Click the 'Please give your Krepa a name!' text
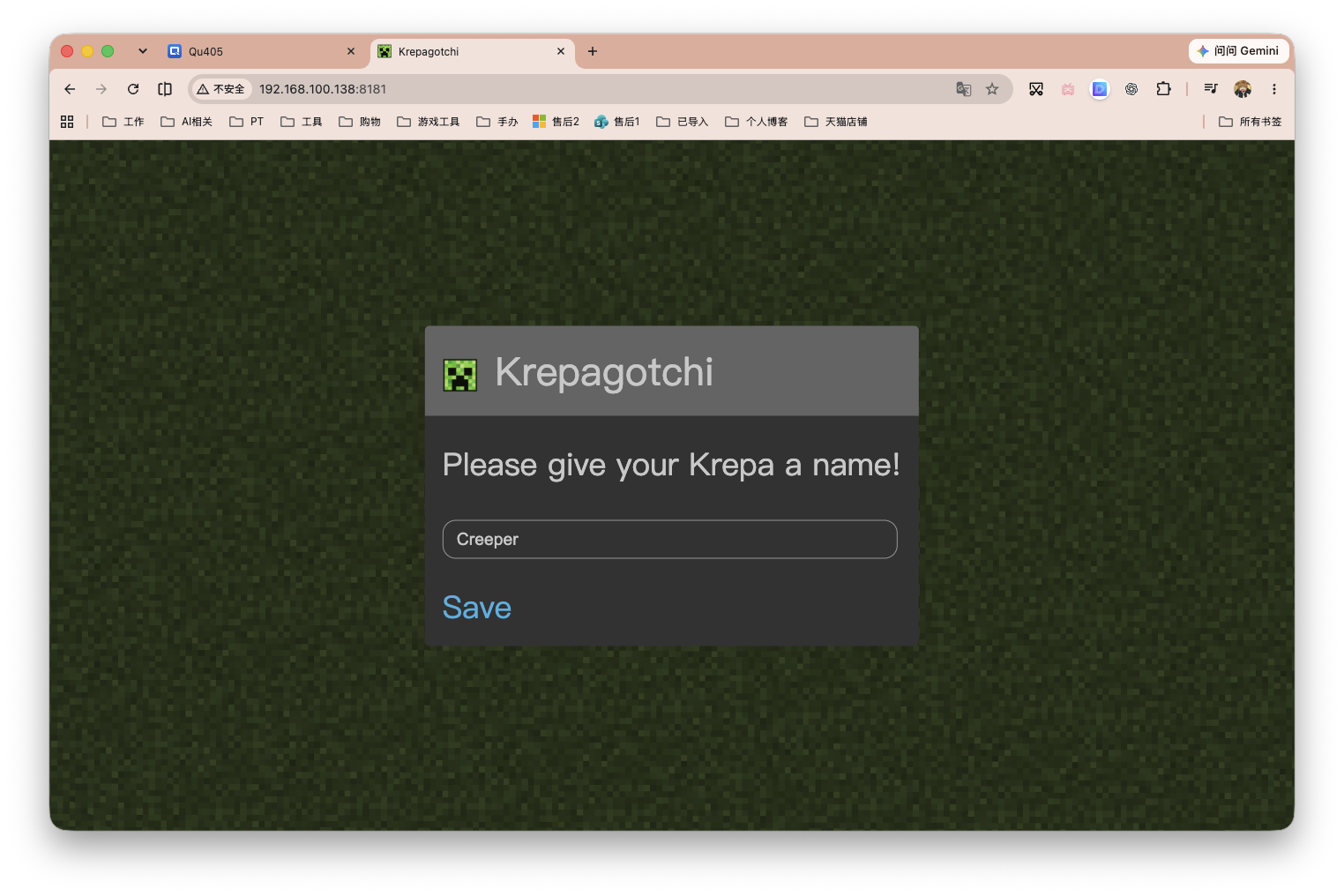The height and width of the screenshot is (896, 1344). click(x=671, y=465)
